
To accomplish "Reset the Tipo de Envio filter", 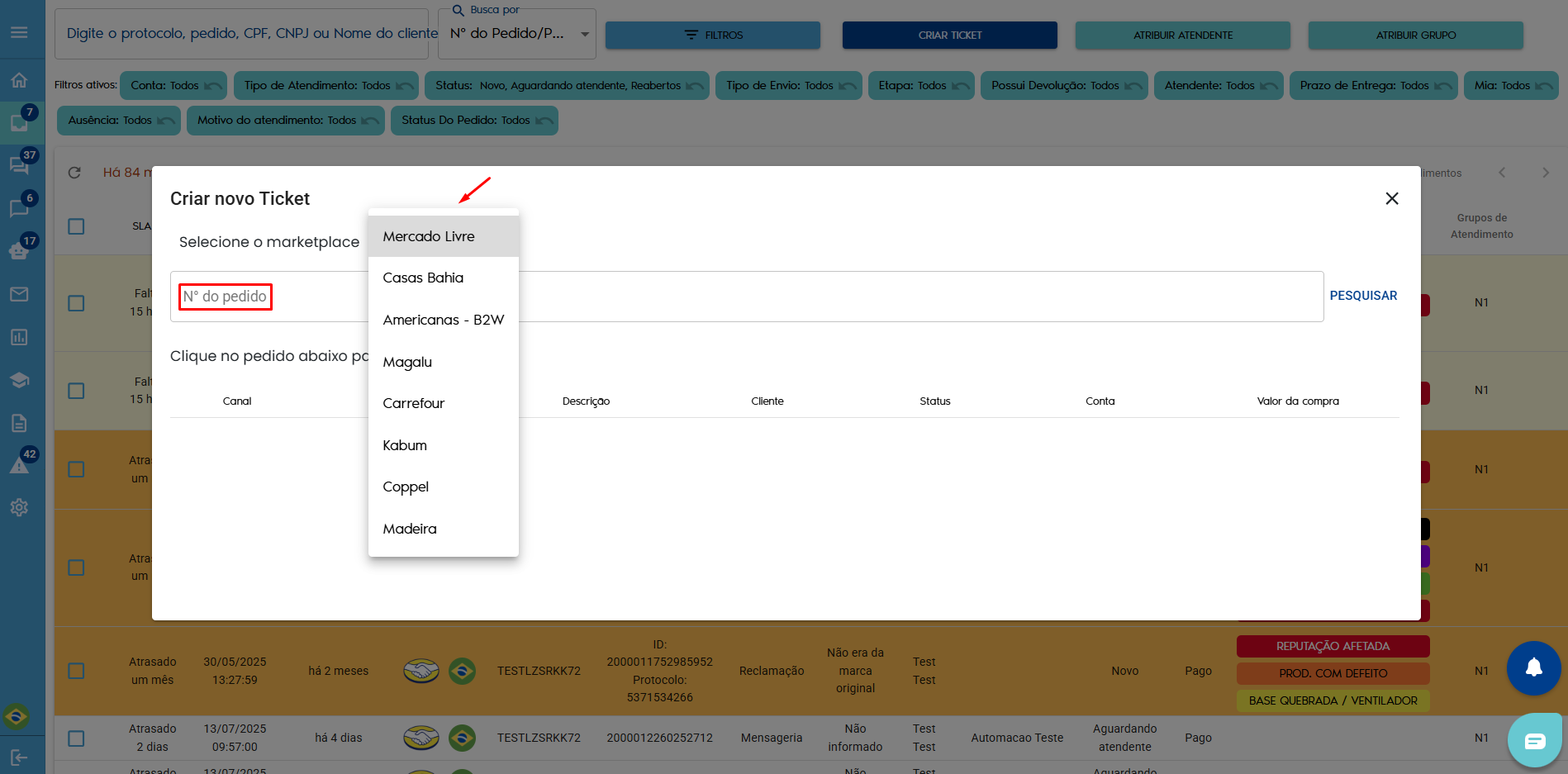I will pos(848,86).
